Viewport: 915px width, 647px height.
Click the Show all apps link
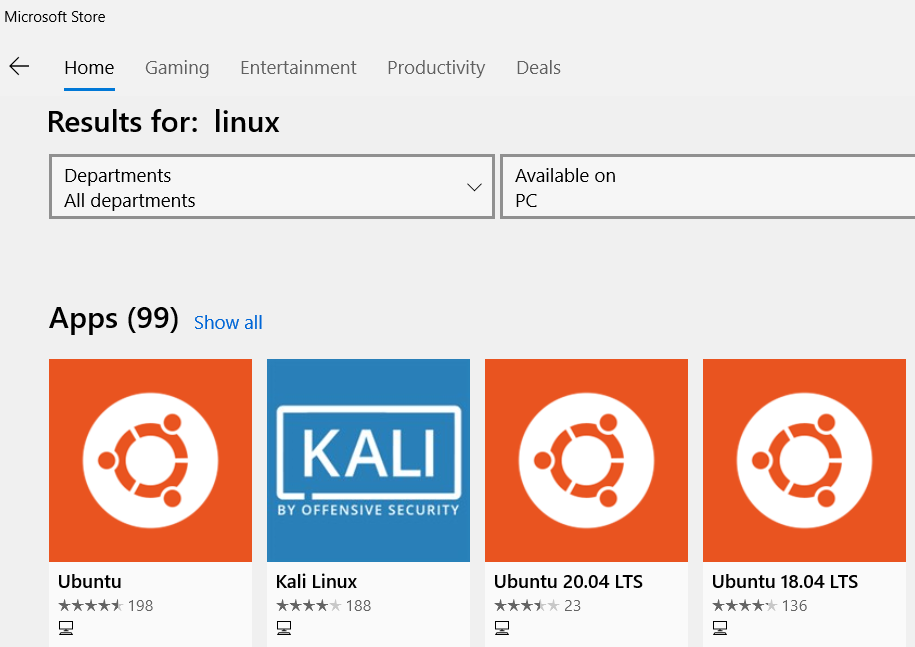tap(228, 322)
